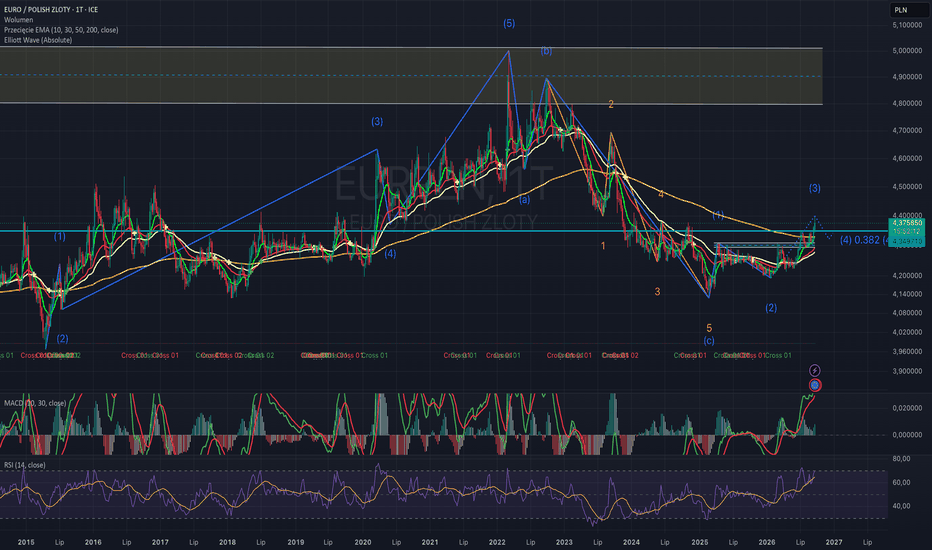Viewport: 932px width, 550px height.
Task: Click the lightning bolt event marker icon
Action: pos(814,370)
